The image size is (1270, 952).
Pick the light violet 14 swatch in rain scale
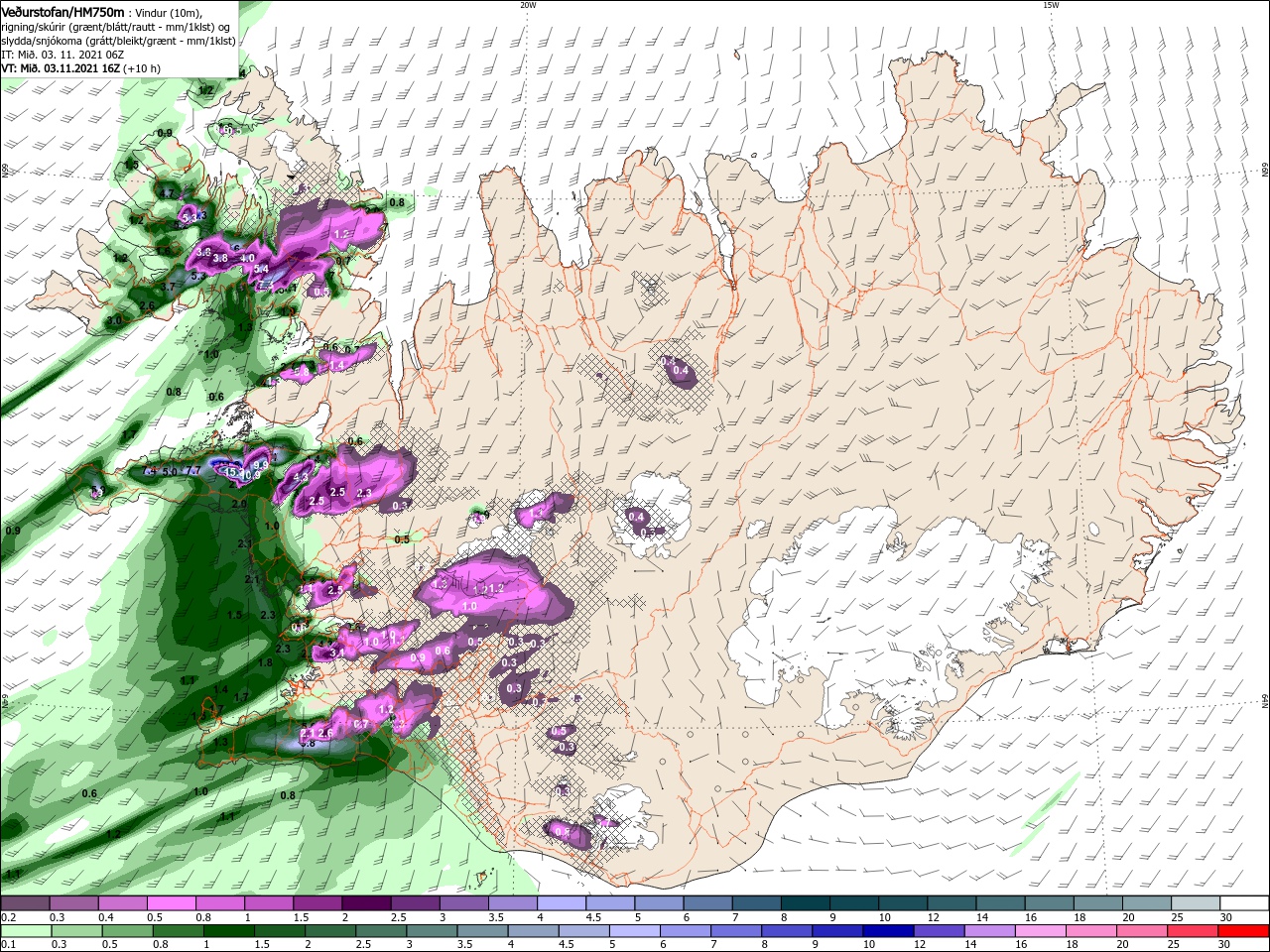pyautogui.click(x=990, y=931)
